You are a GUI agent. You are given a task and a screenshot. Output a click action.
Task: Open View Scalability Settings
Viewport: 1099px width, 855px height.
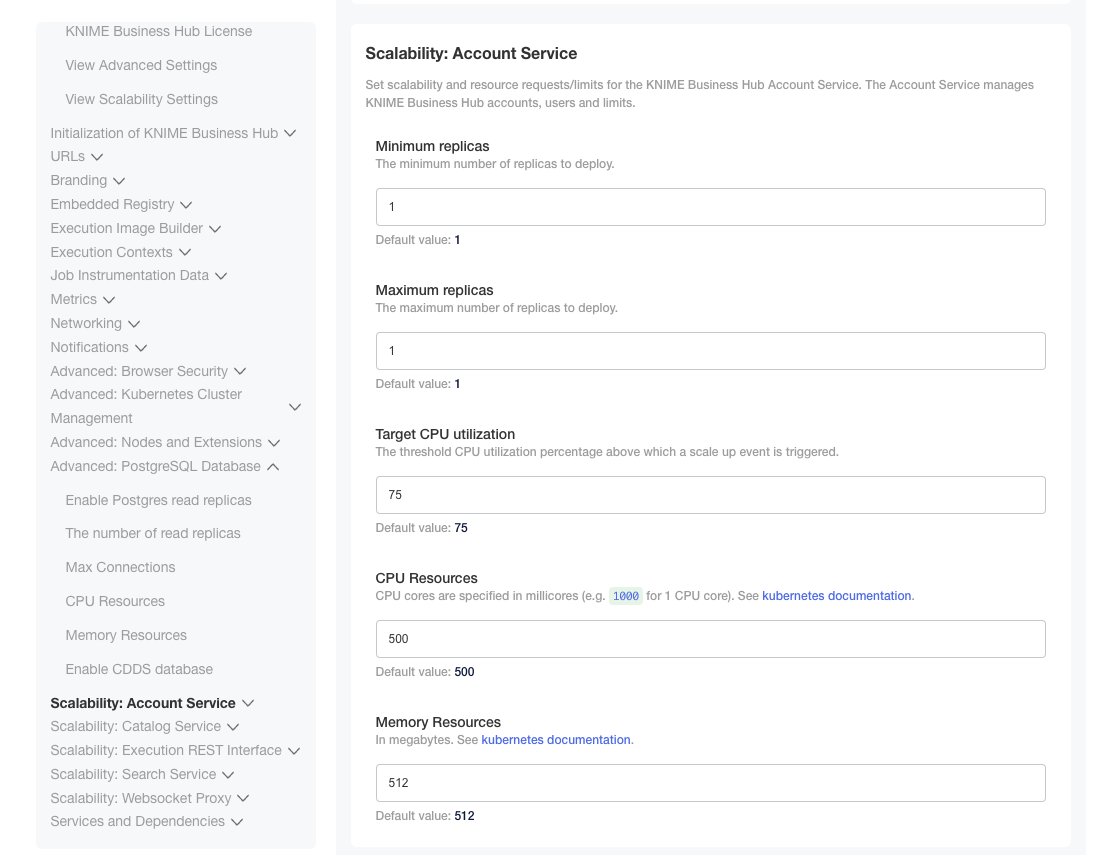[x=141, y=99]
